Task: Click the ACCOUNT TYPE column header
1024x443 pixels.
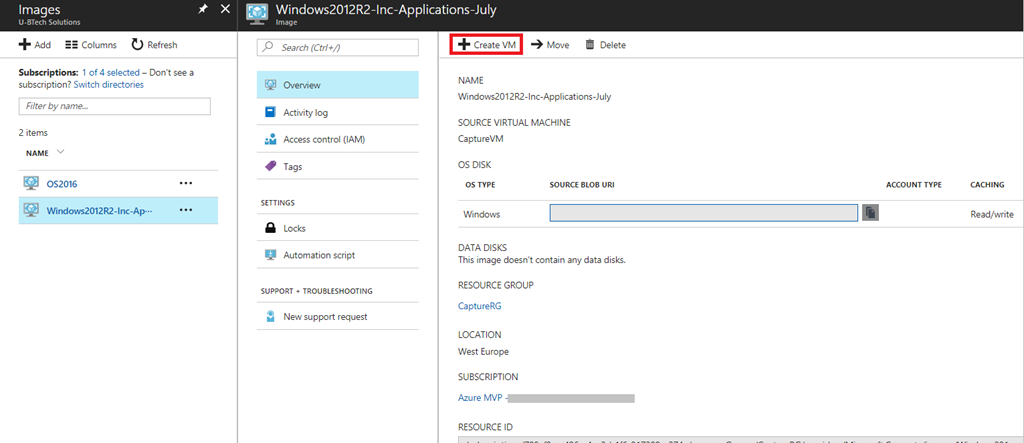Action: coord(914,185)
